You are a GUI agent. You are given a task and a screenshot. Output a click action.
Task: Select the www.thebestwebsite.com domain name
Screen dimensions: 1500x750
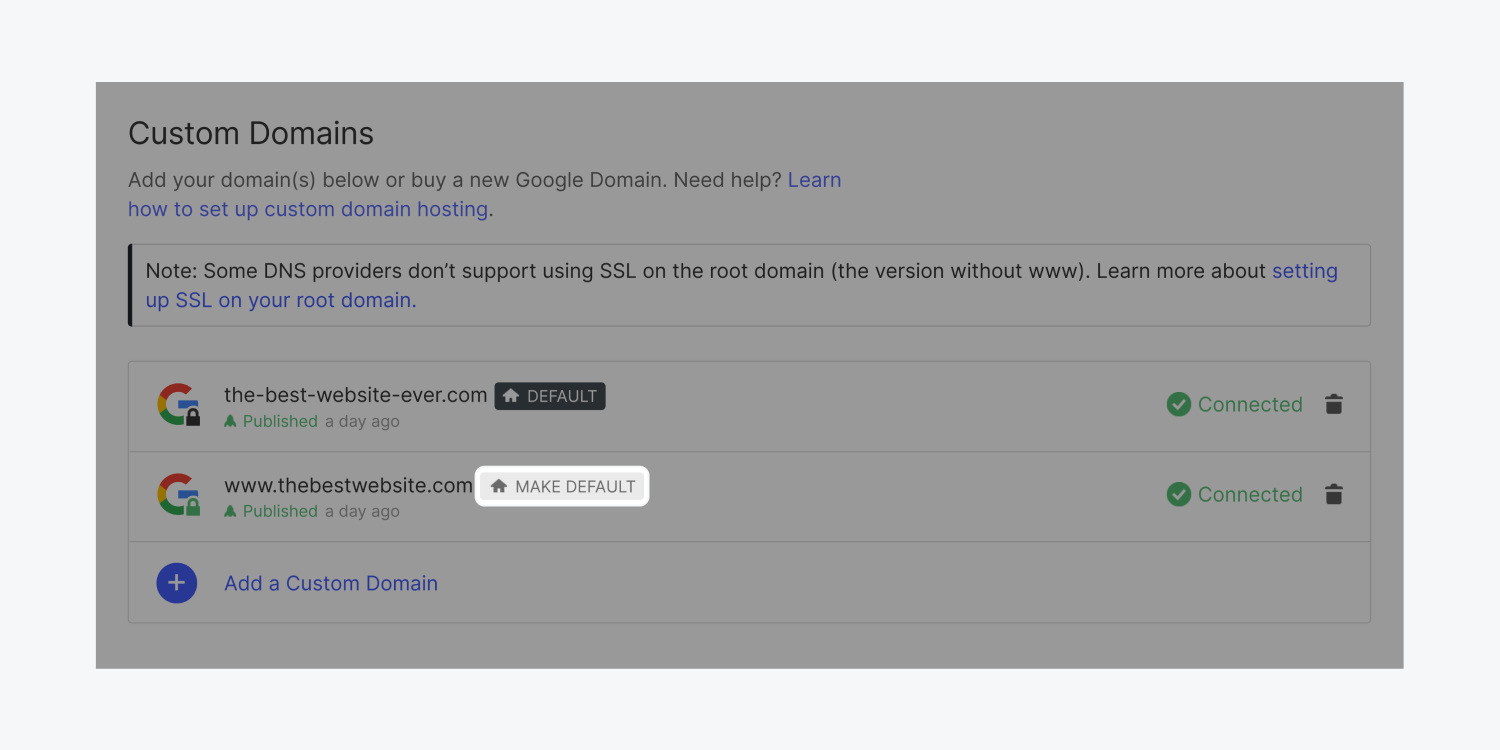point(348,485)
